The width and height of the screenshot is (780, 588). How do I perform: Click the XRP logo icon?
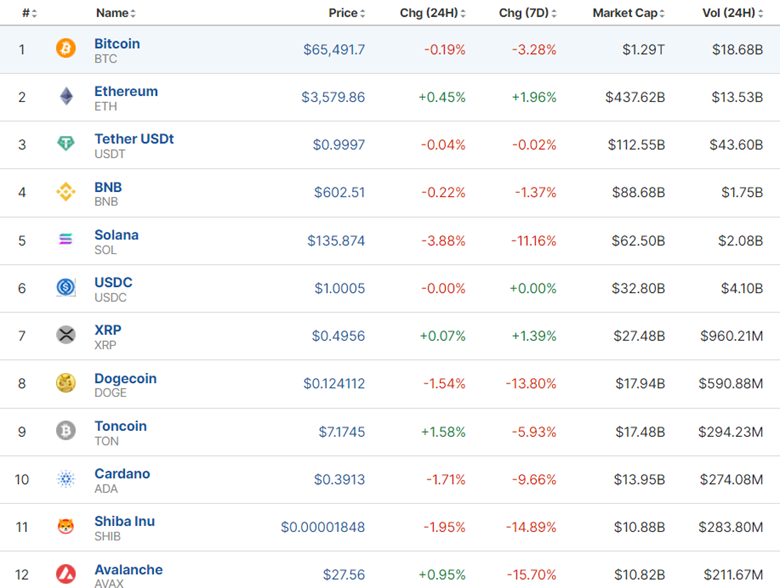pyautogui.click(x=66, y=335)
